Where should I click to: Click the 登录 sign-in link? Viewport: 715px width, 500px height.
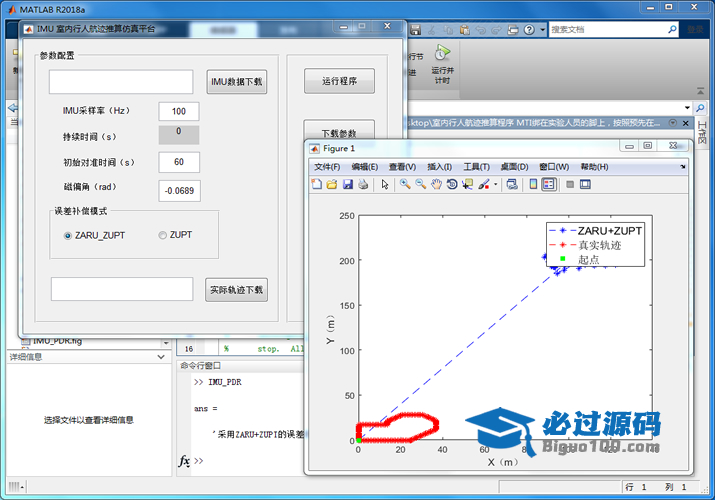[x=695, y=30]
